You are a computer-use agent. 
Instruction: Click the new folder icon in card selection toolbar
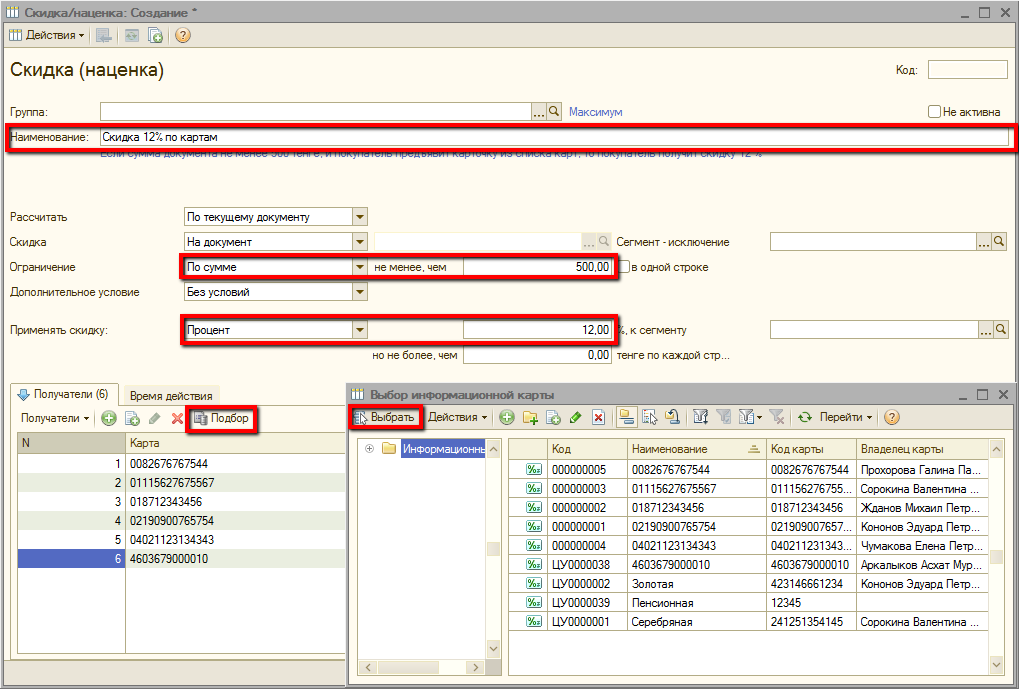coord(530,417)
